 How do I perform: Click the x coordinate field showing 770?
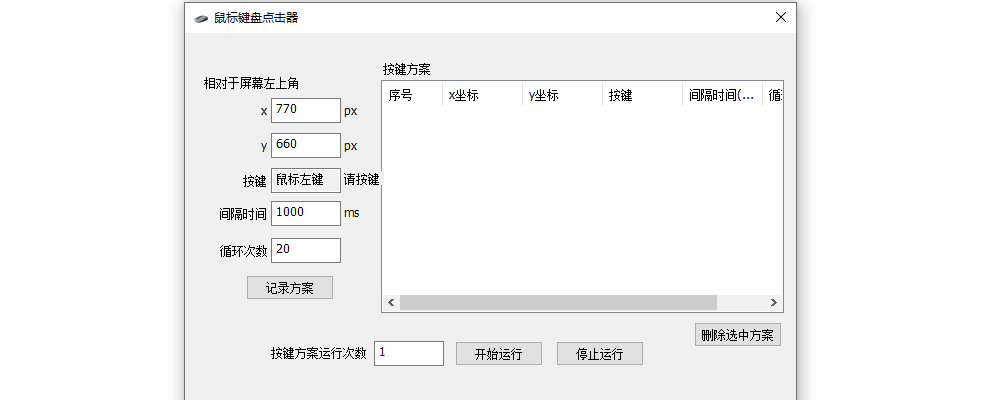coord(305,110)
